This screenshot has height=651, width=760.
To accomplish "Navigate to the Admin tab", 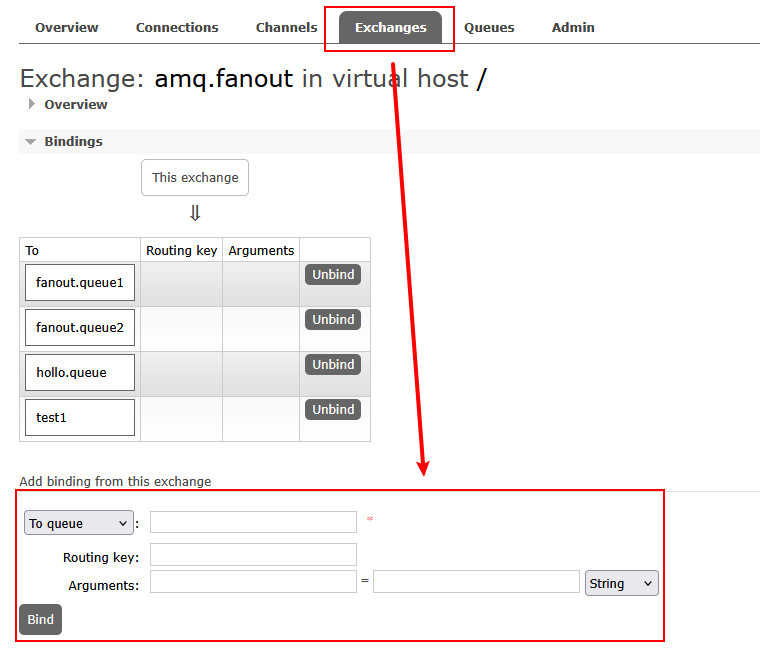I will point(573,27).
